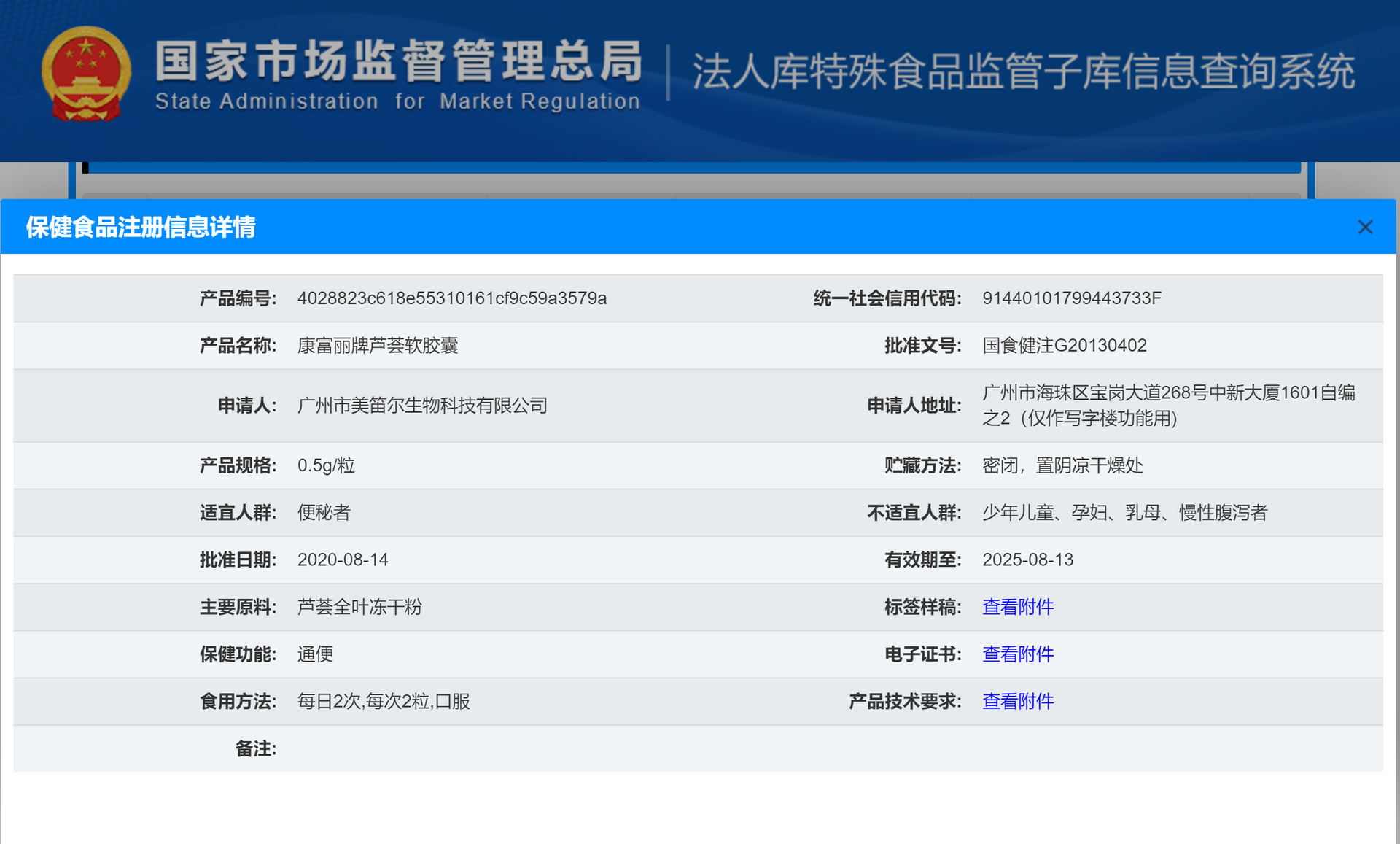
Task: Open 标签样稿 查看附件 link
Action: [x=1017, y=607]
